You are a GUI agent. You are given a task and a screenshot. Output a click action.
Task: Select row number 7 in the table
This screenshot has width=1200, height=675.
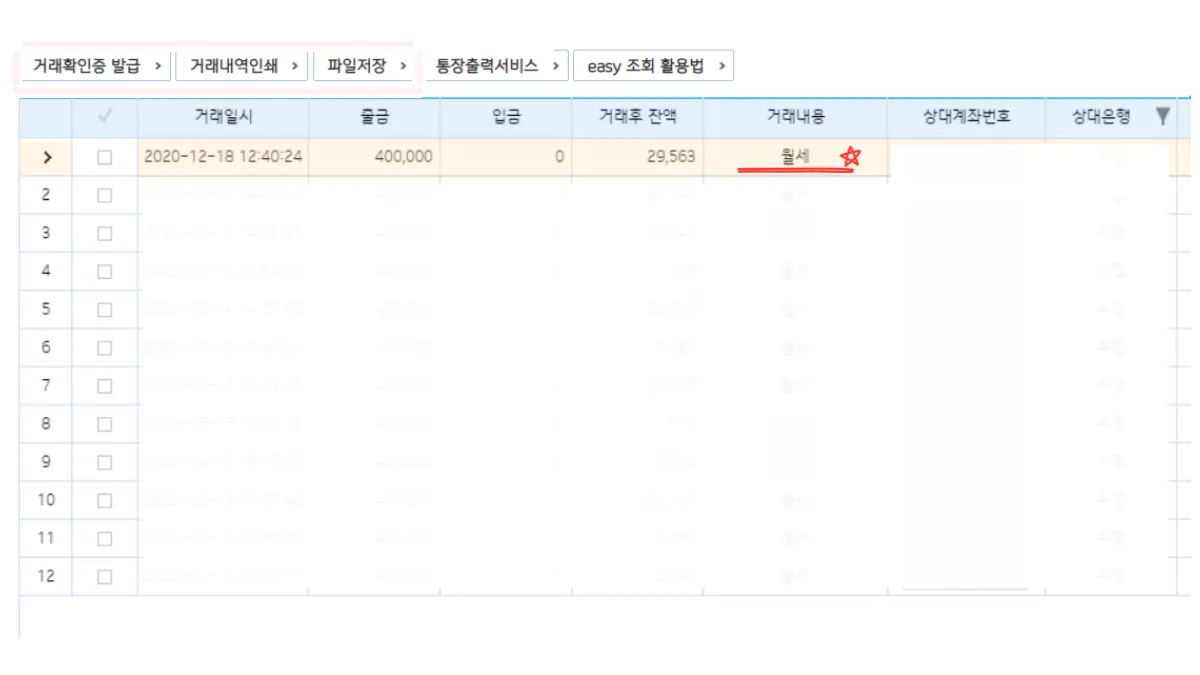(46, 386)
